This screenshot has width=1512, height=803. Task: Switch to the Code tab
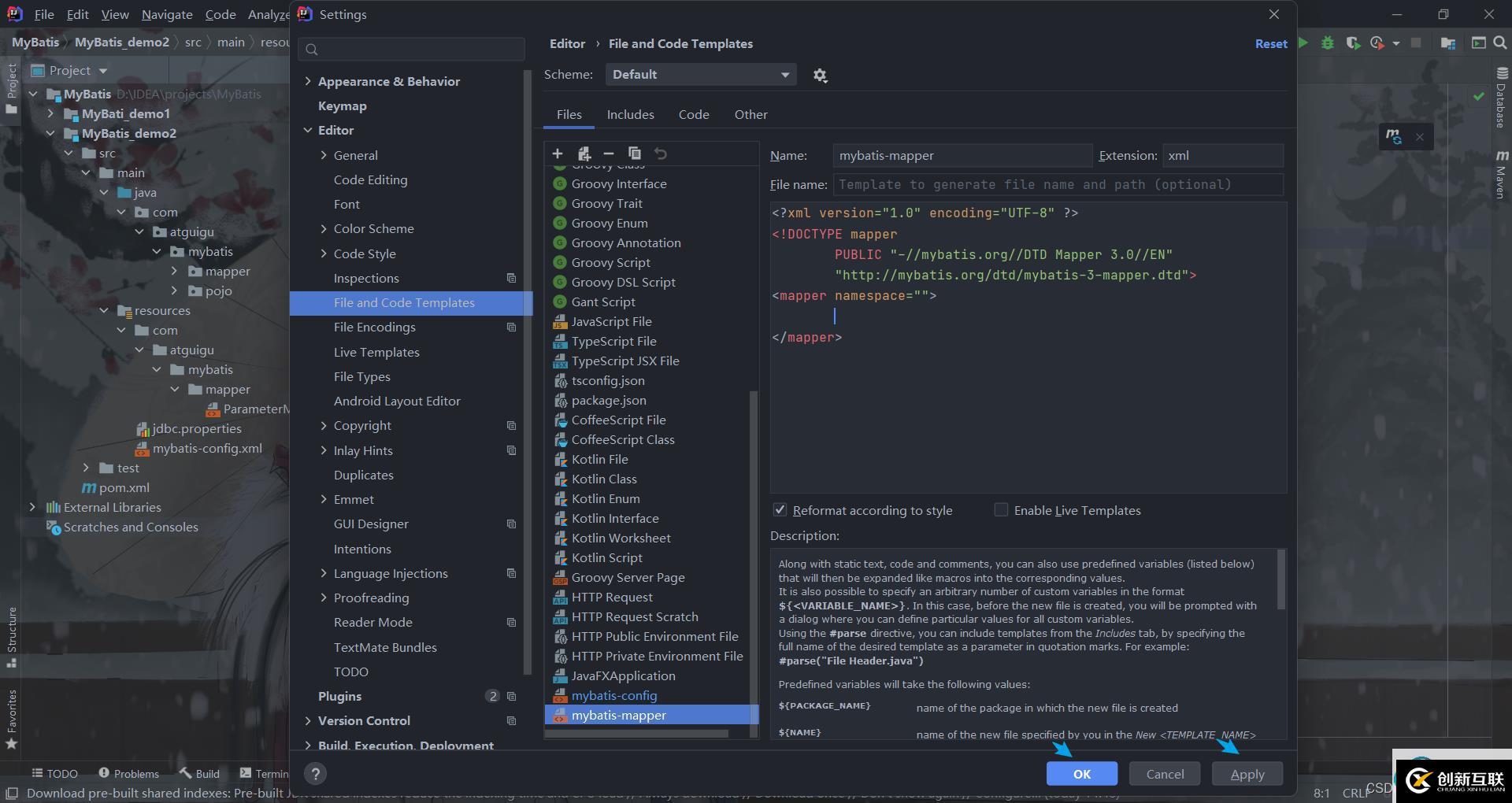694,114
